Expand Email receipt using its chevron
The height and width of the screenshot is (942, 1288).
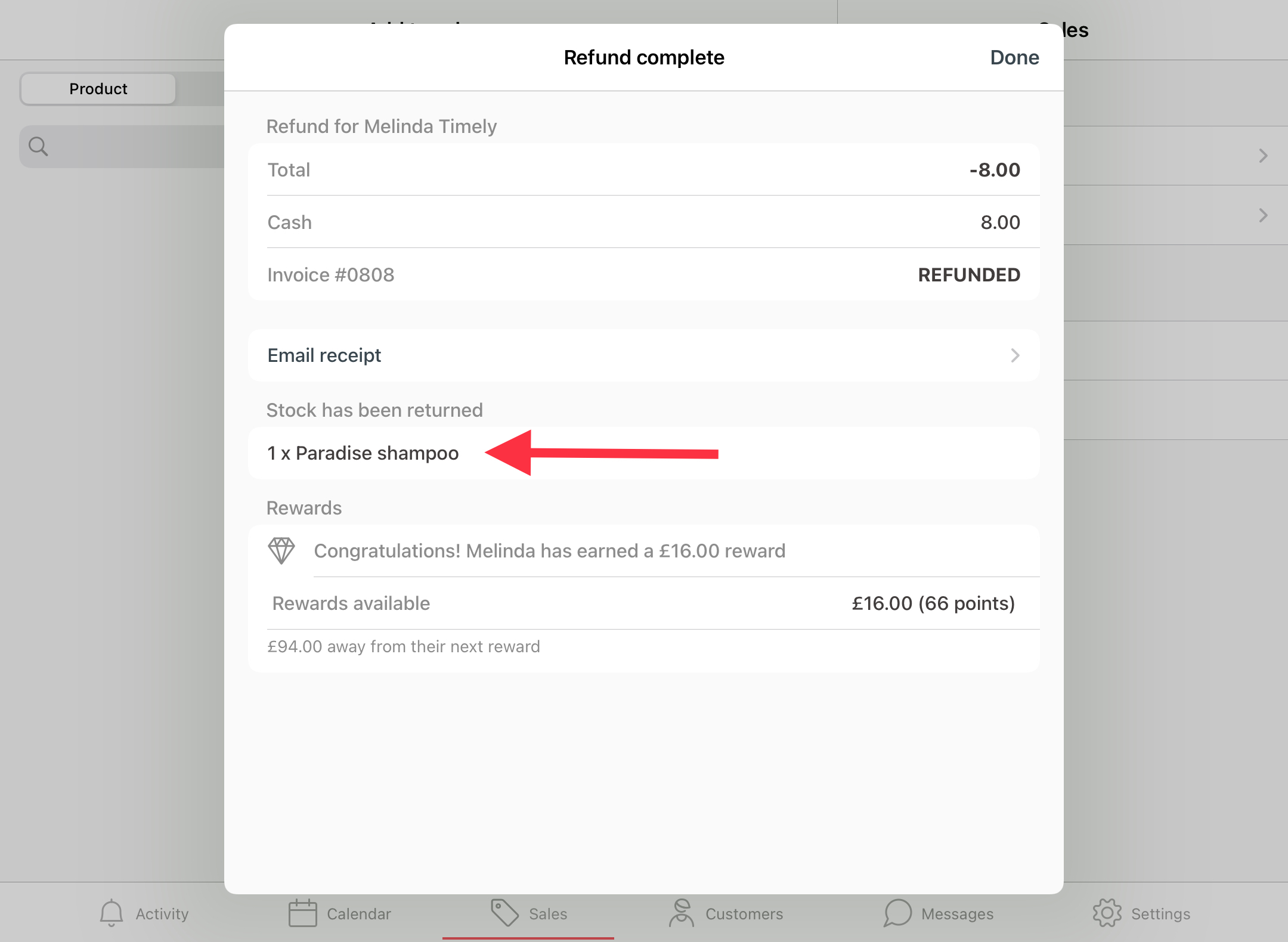point(1015,355)
